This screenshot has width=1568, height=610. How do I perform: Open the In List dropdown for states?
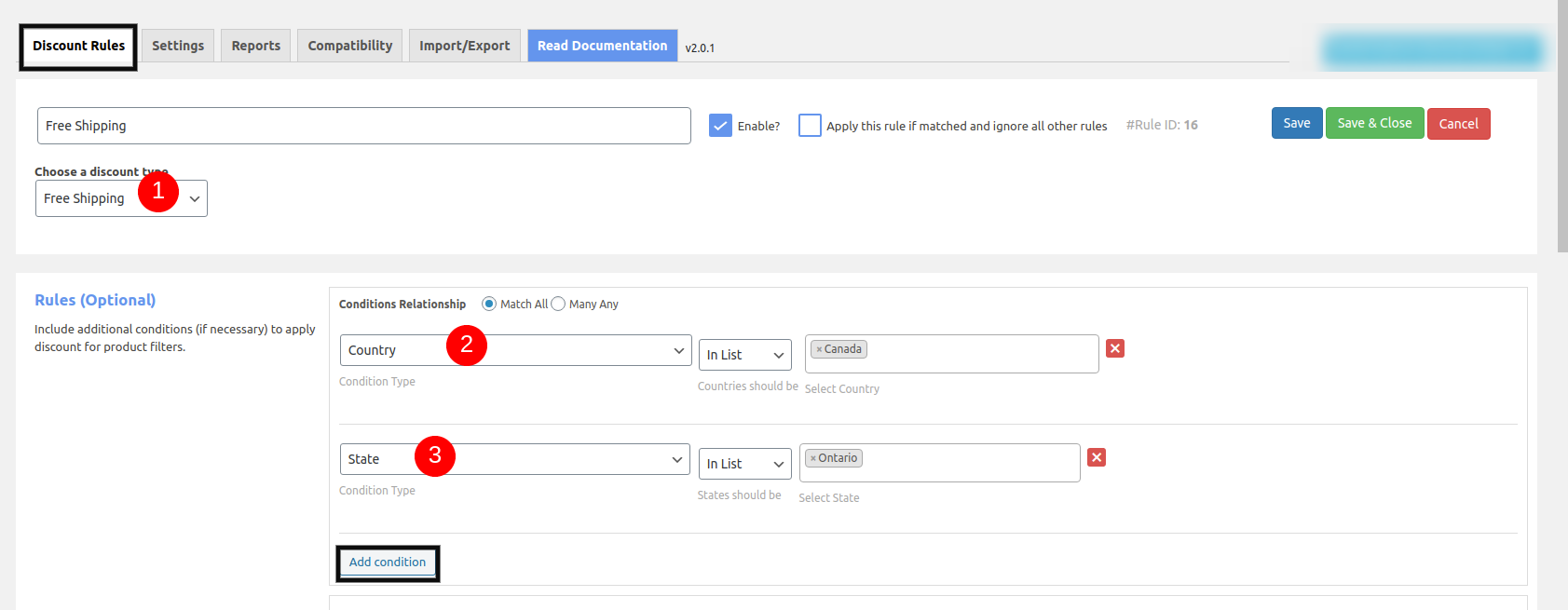[x=744, y=464]
